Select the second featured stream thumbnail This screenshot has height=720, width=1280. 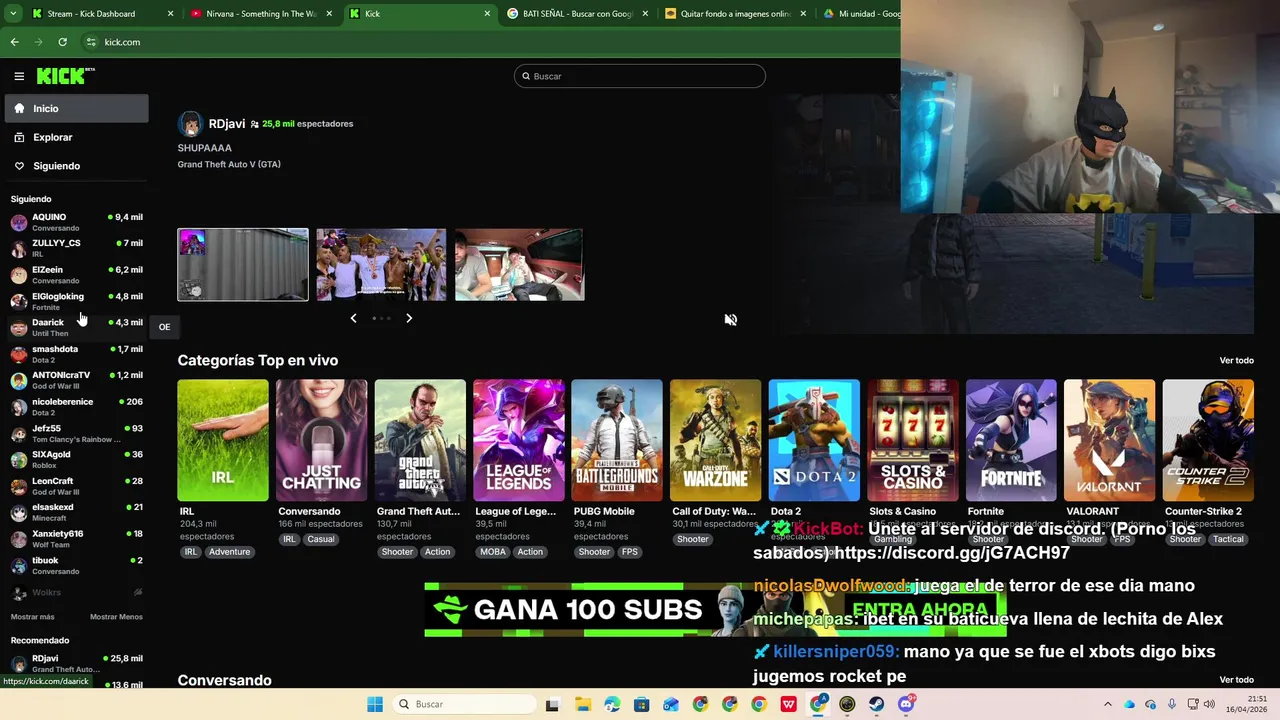pyautogui.click(x=381, y=265)
